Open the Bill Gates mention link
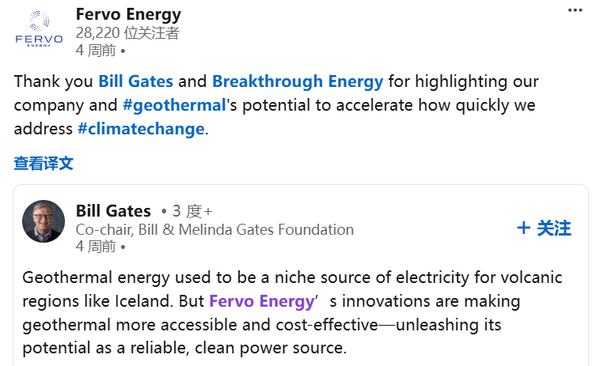600x366 pixels. click(x=136, y=82)
